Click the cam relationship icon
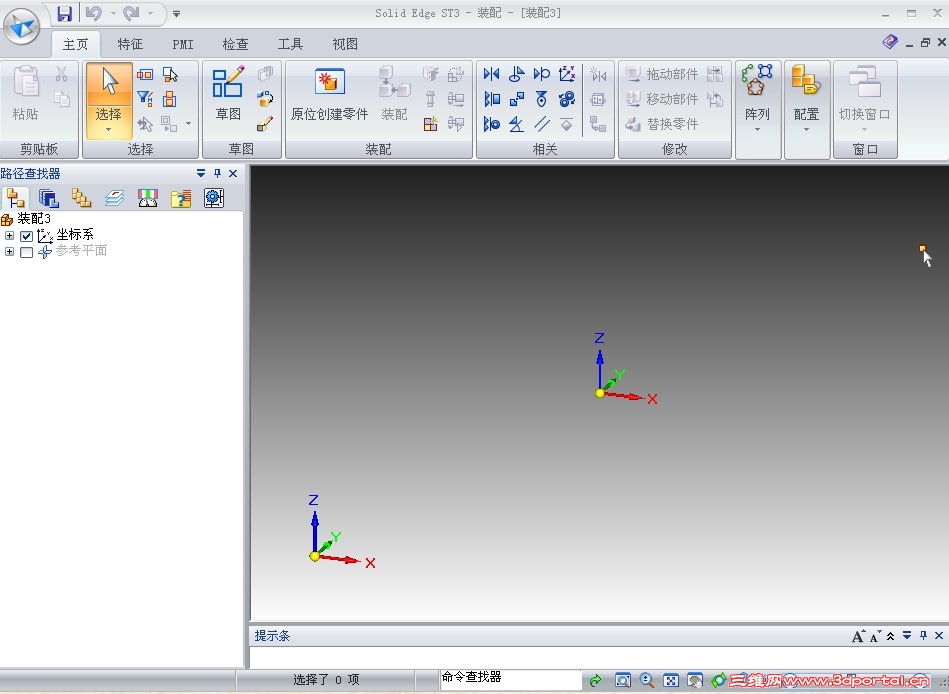Image resolution: width=949 pixels, height=694 pixels. click(542, 99)
